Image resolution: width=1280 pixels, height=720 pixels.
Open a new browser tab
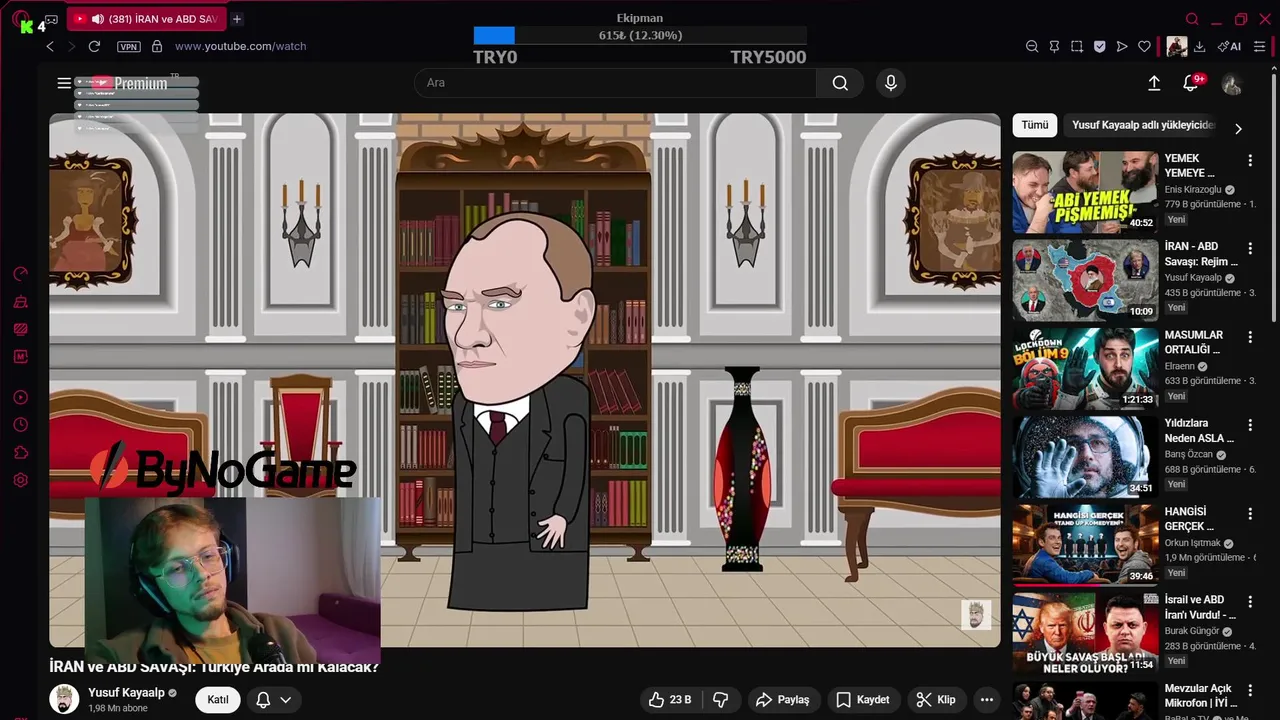tap(237, 19)
